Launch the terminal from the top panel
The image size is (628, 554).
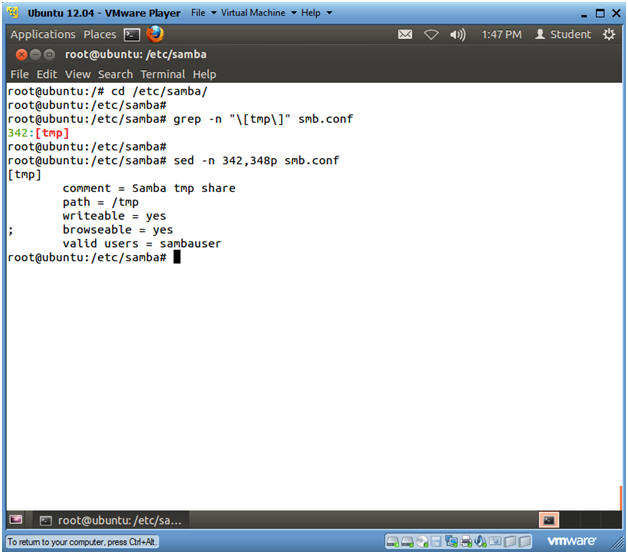pos(132,35)
